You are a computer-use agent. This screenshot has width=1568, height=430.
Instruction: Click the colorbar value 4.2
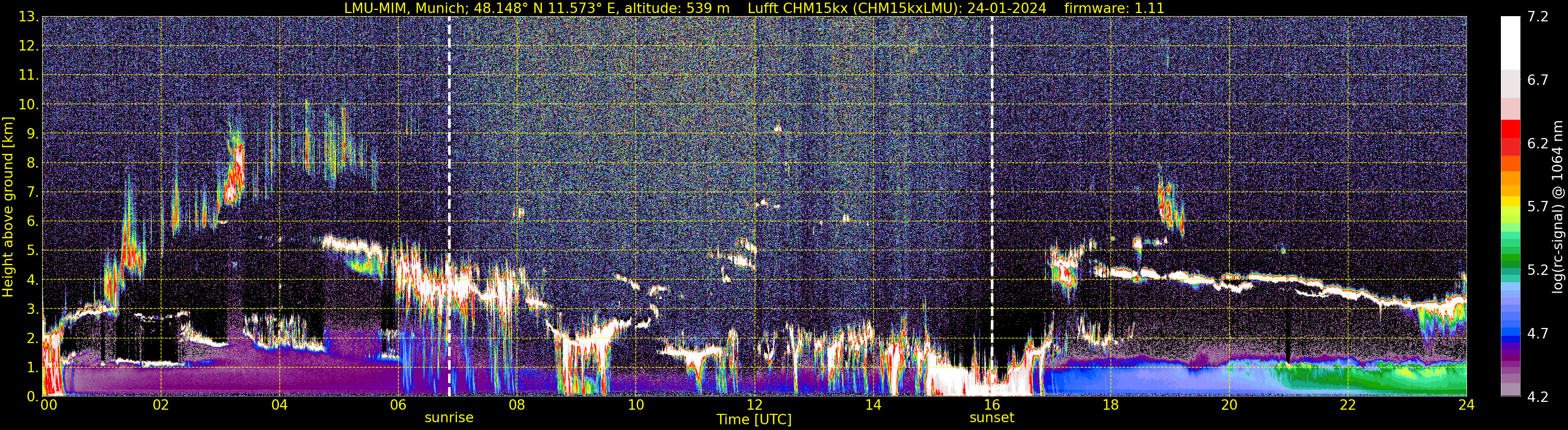coord(1538,397)
